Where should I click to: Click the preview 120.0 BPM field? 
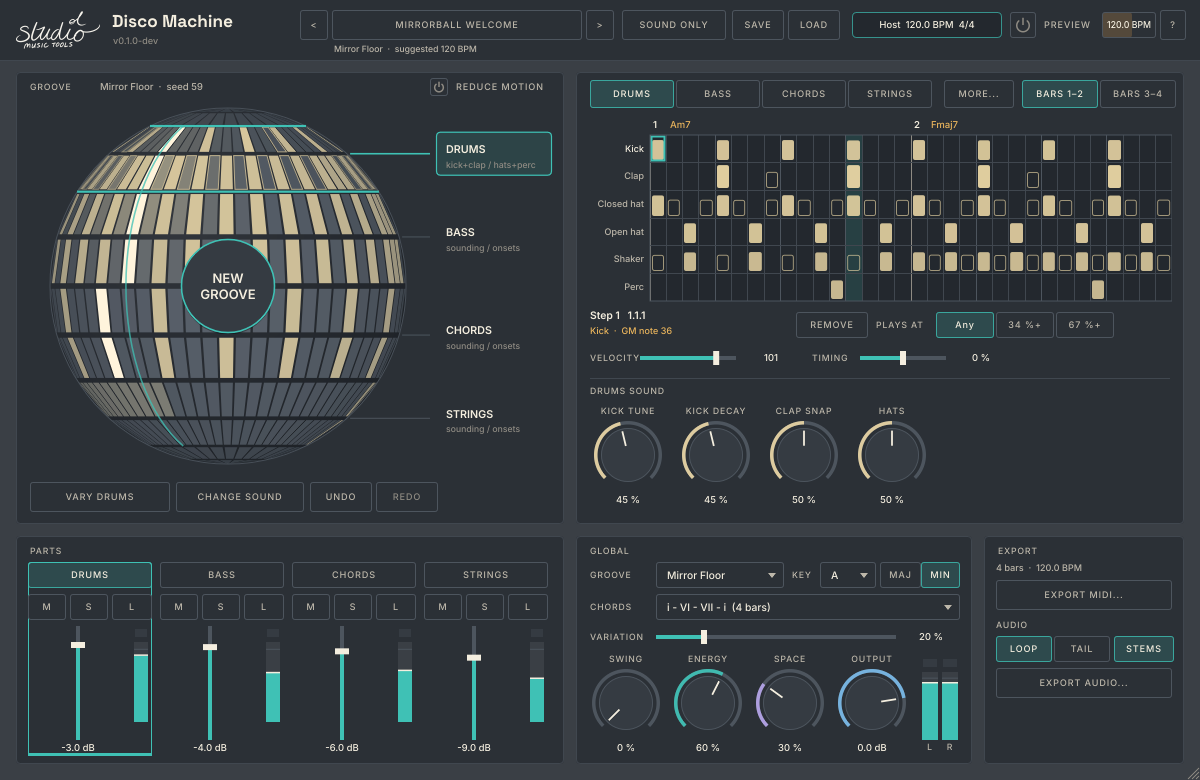pos(1128,25)
